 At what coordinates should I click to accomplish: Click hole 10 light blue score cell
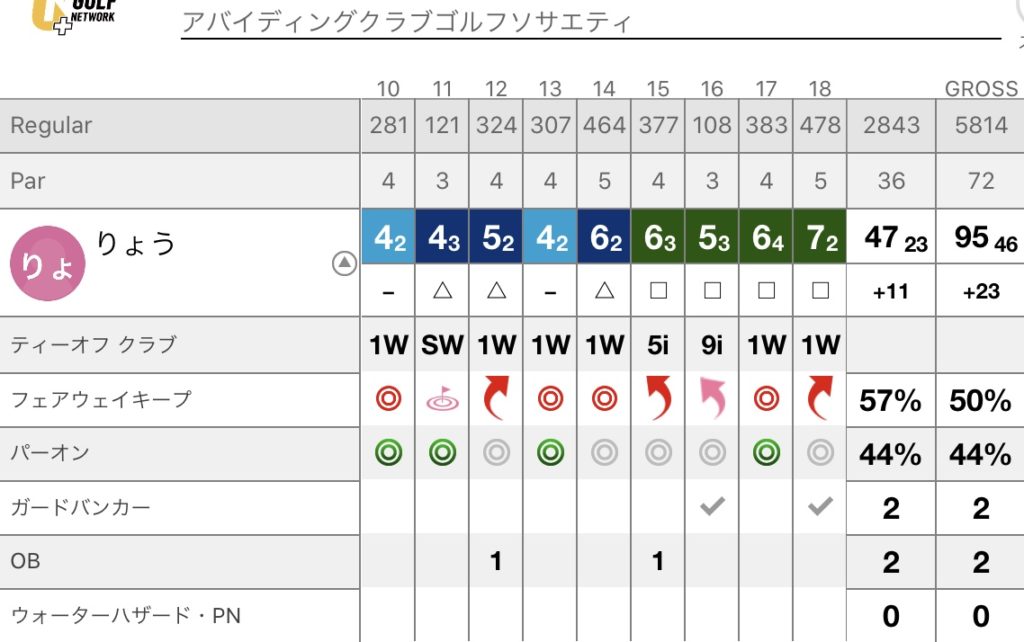(389, 236)
